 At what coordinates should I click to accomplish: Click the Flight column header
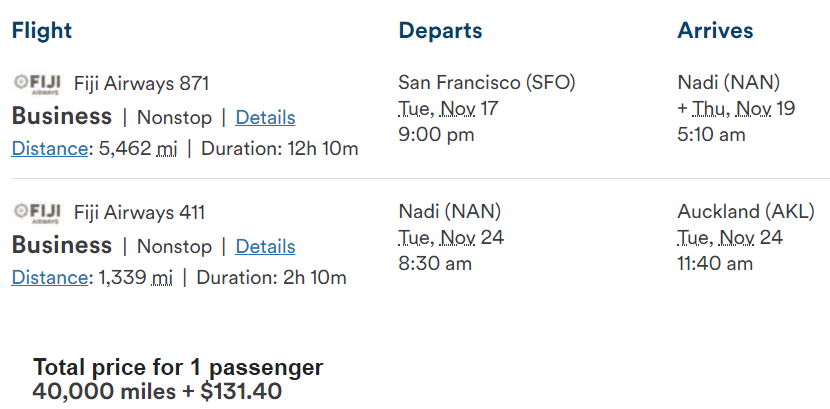[x=42, y=30]
